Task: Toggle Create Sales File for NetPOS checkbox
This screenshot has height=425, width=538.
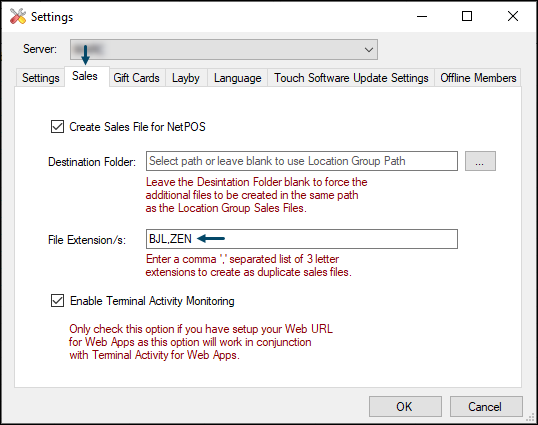Action: (x=57, y=127)
